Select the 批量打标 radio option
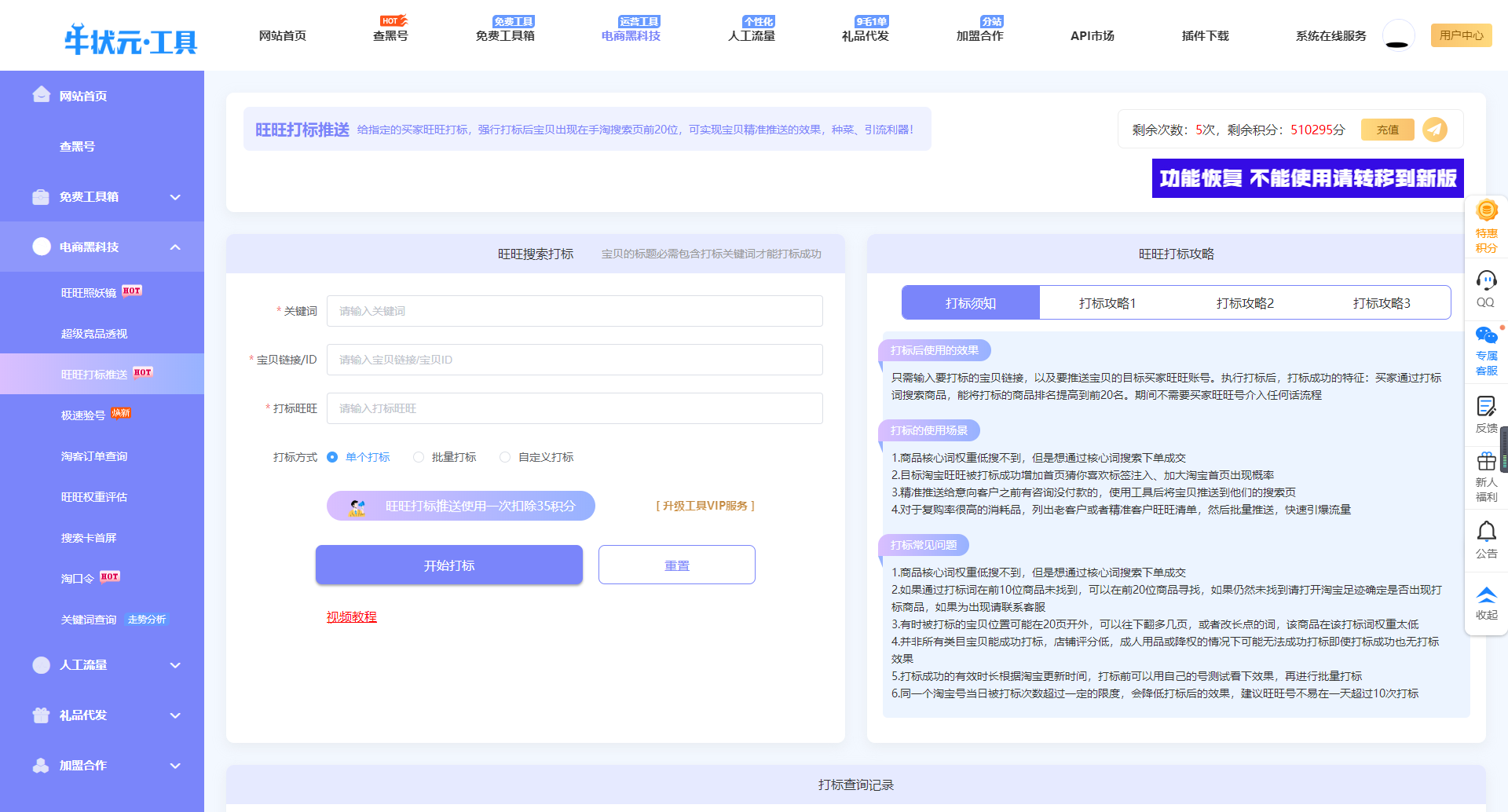Image resolution: width=1508 pixels, height=812 pixels. (x=419, y=457)
